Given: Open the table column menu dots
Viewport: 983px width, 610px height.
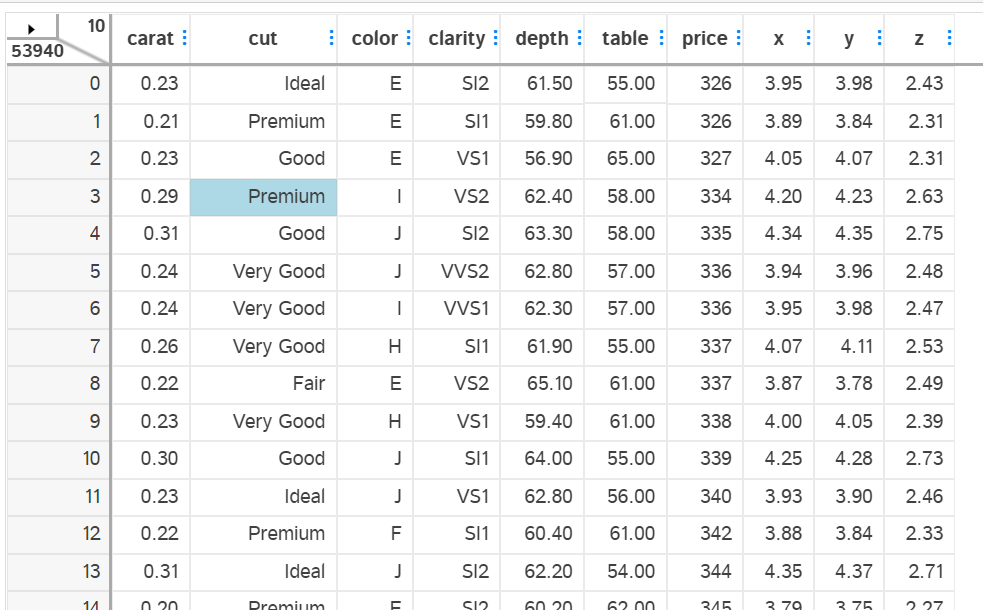Looking at the screenshot, I should pyautogui.click(x=661, y=39).
